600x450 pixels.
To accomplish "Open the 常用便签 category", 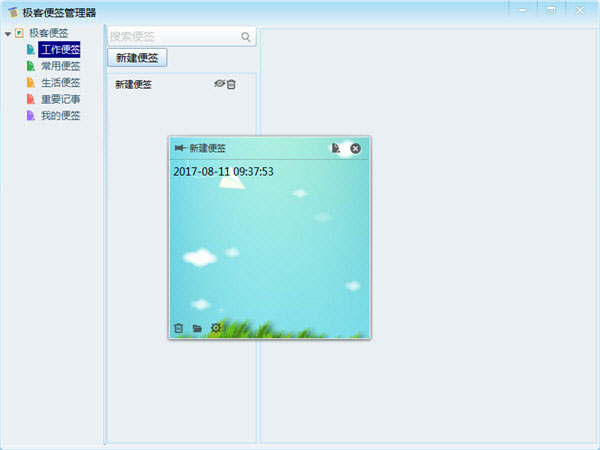I will [x=60, y=66].
